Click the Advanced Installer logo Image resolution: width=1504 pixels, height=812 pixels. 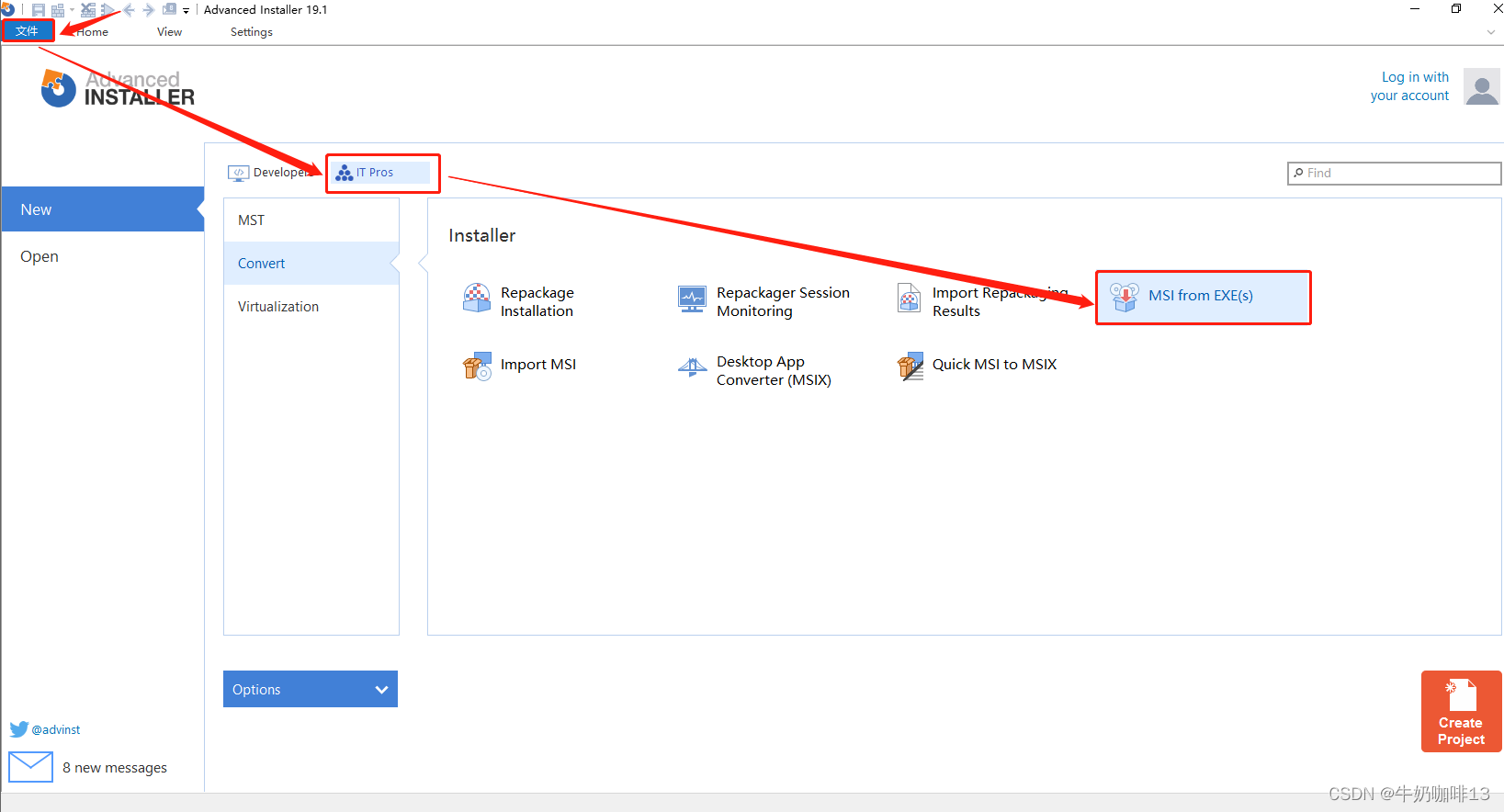tap(118, 89)
